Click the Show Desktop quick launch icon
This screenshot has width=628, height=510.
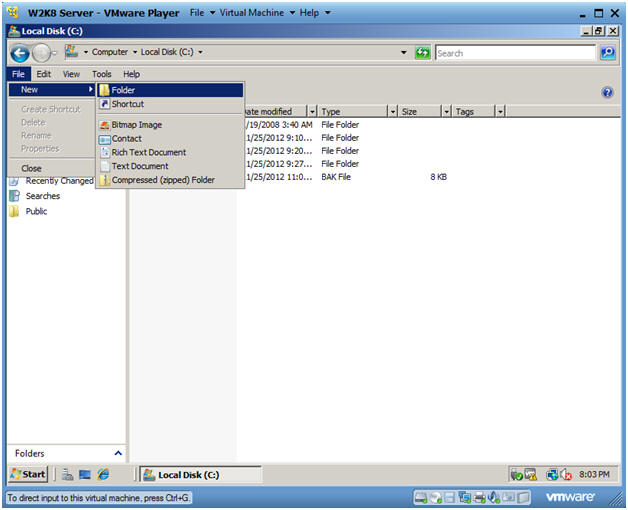click(85, 475)
